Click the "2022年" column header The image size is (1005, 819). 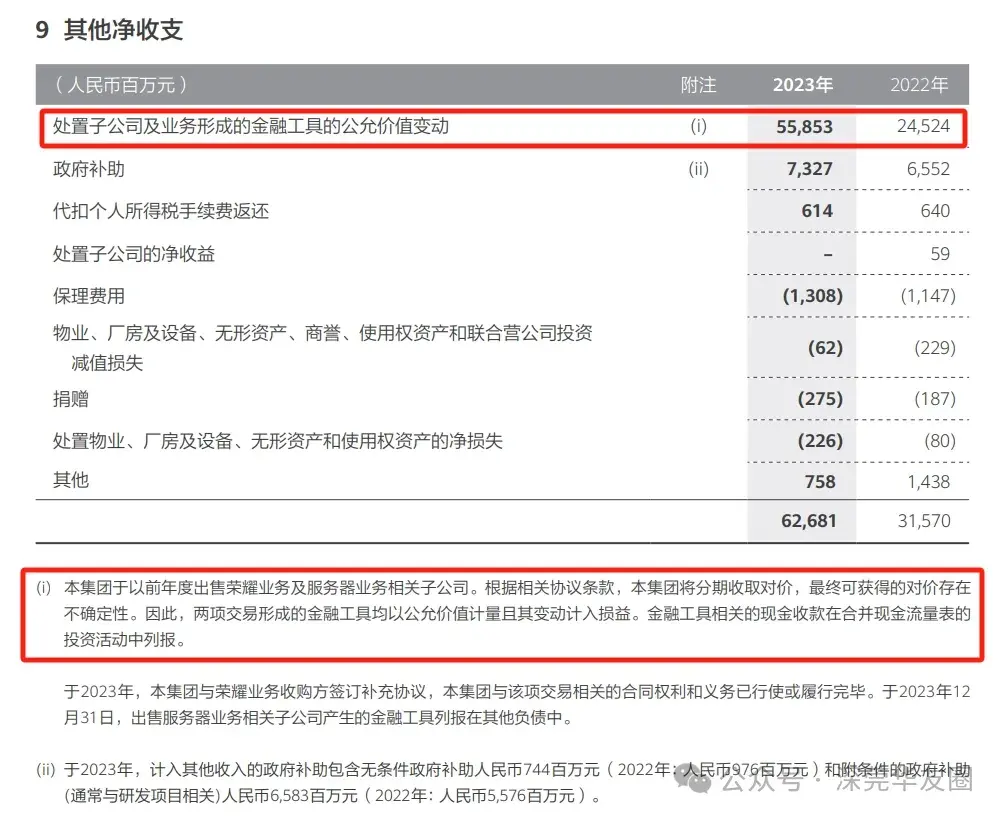[x=919, y=85]
